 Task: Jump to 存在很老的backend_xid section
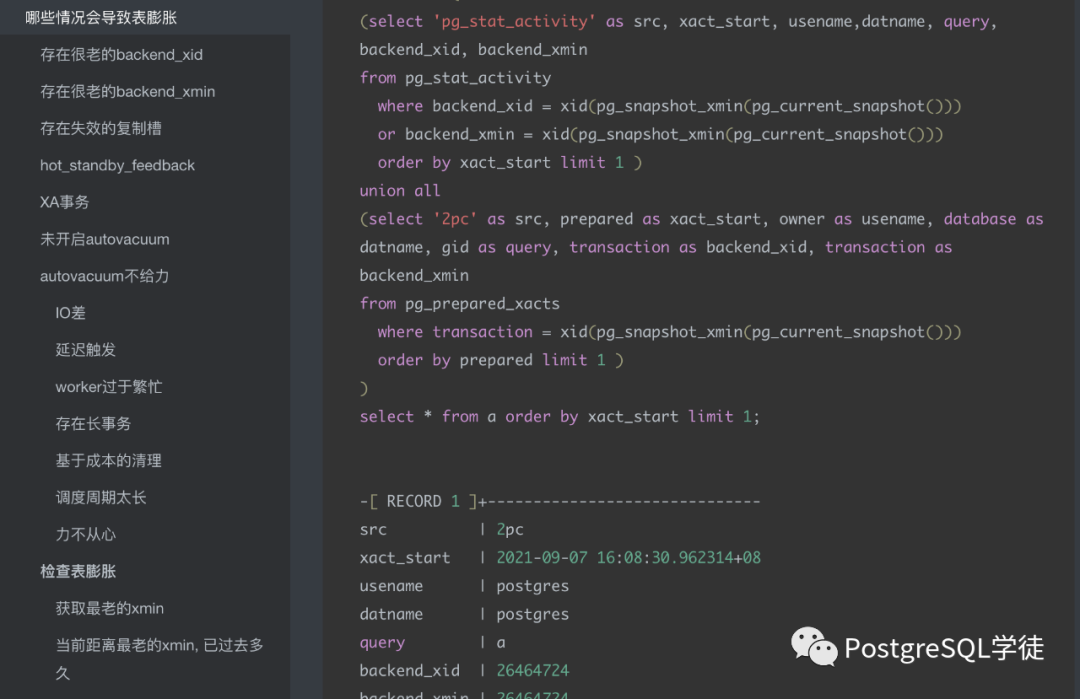(x=121, y=54)
